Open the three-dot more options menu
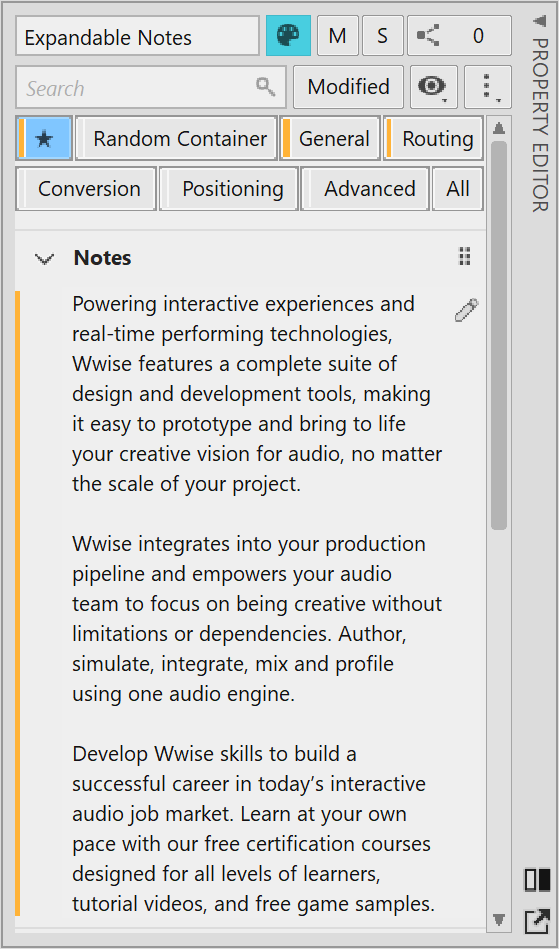The image size is (559, 949). coord(488,87)
